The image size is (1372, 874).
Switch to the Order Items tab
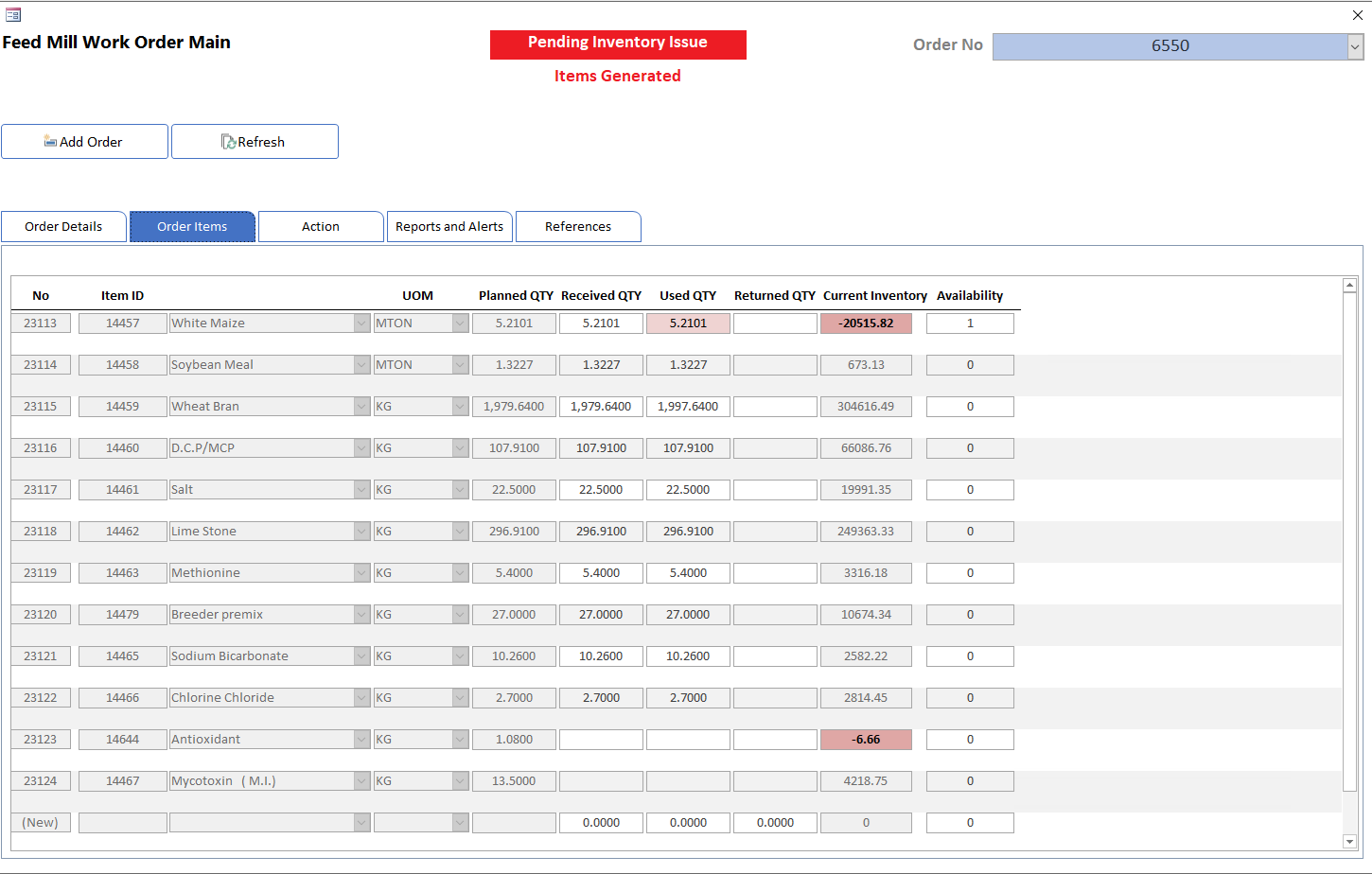click(192, 227)
